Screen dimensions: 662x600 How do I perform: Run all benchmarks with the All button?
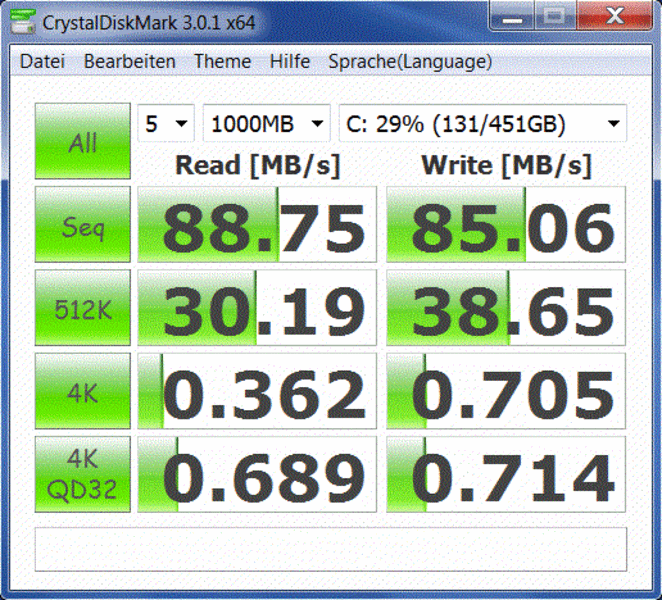click(83, 141)
